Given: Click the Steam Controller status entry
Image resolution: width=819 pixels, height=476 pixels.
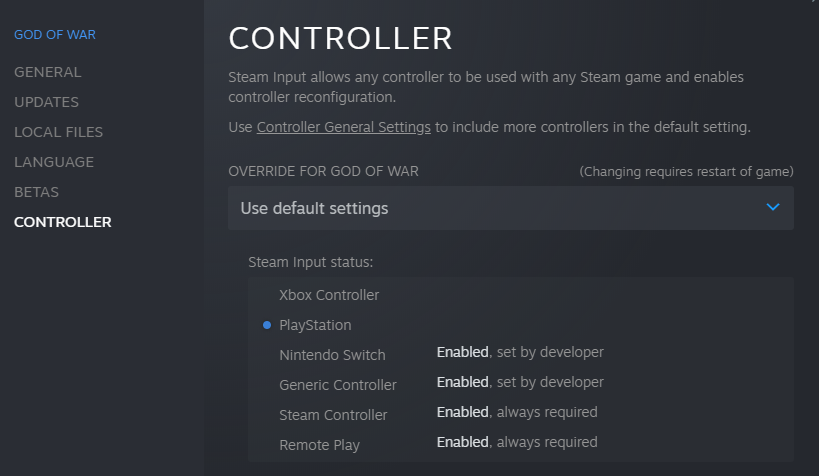Looking at the screenshot, I should pos(333,414).
